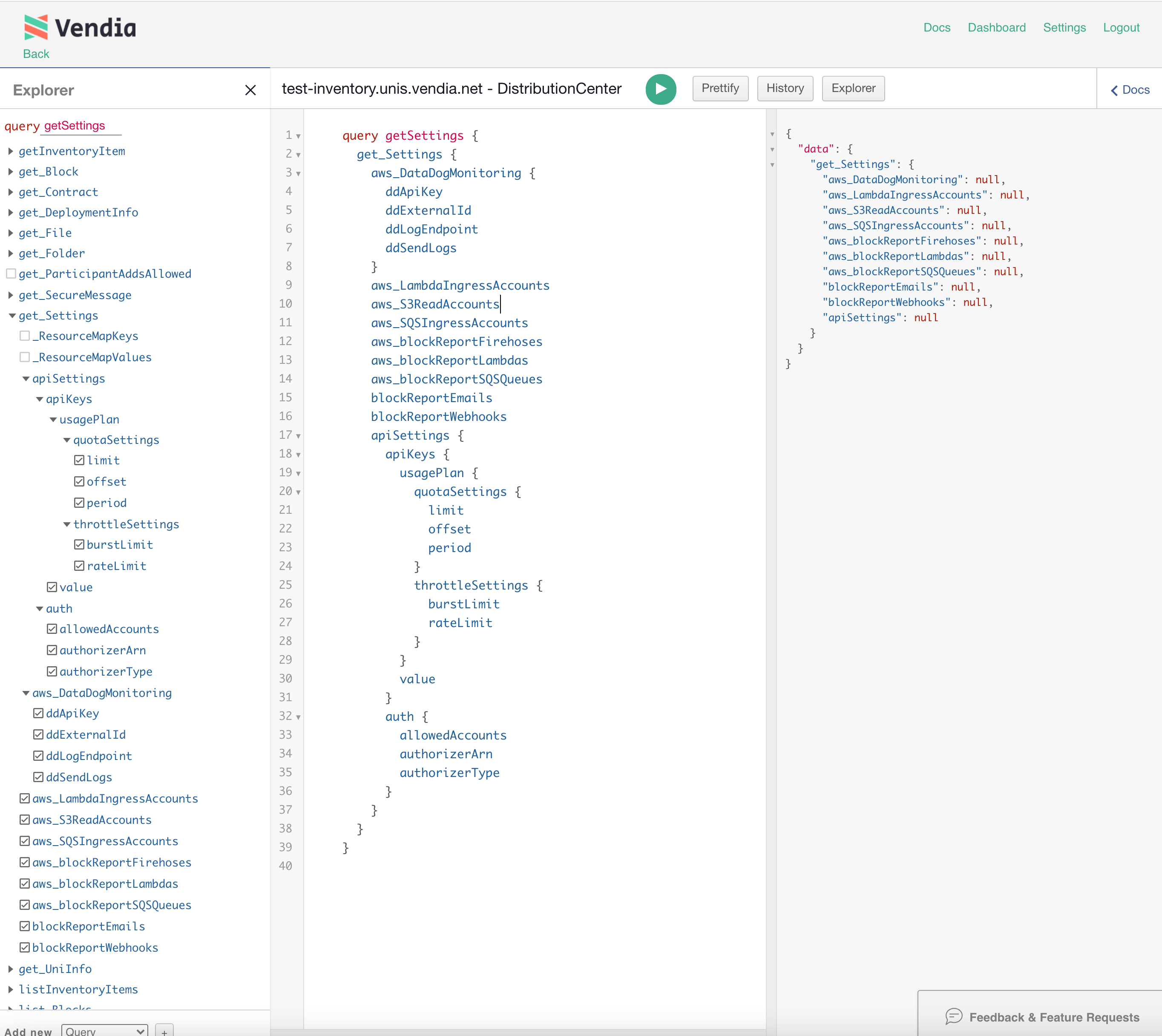Expand the get_DeploymentInfo node

tap(11, 212)
